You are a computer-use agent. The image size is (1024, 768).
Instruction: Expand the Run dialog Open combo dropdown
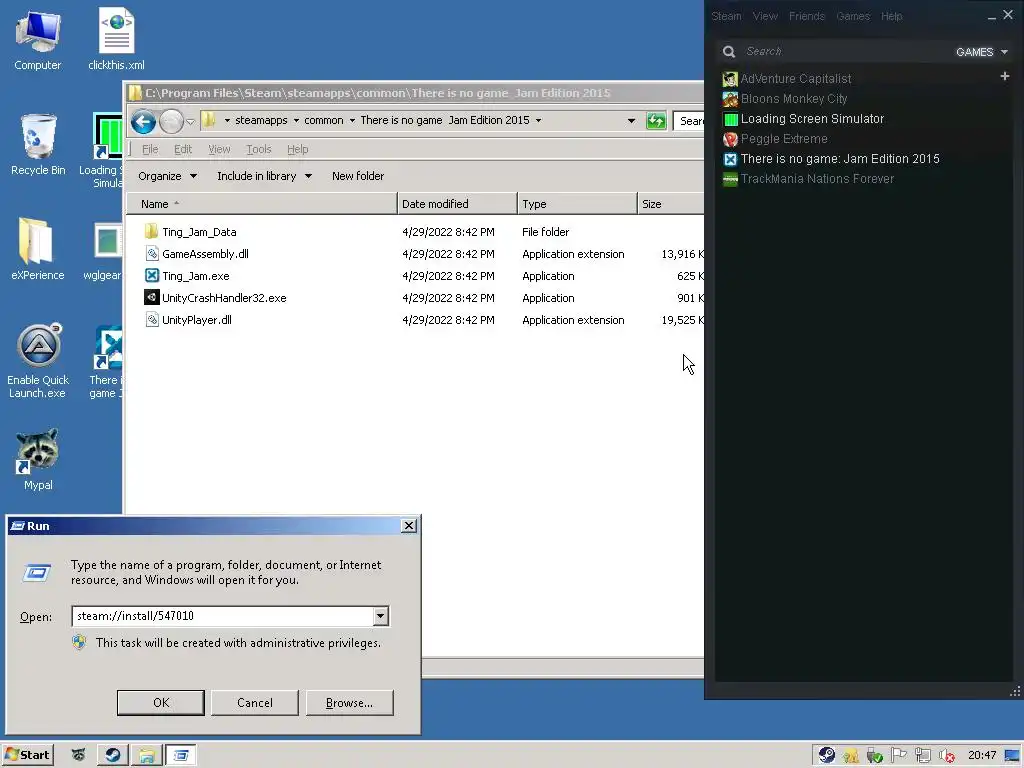[x=380, y=616]
